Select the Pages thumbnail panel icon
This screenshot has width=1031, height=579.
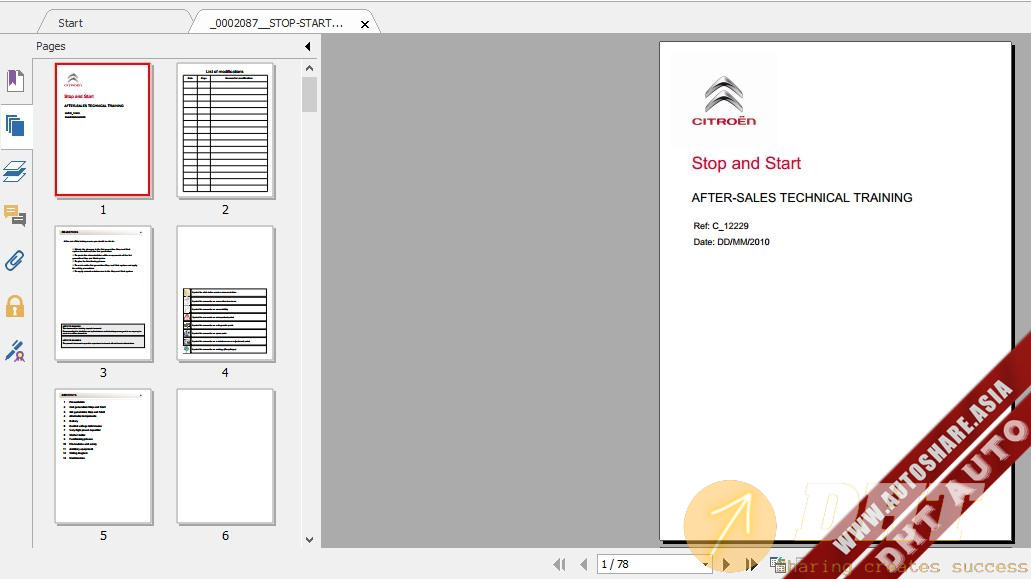point(15,126)
